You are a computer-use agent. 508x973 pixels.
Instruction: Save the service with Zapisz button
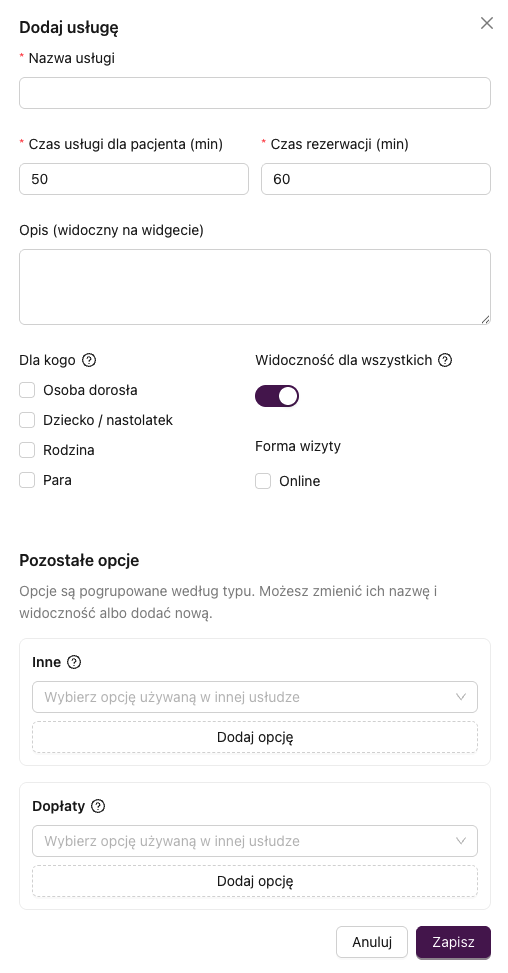tap(453, 942)
